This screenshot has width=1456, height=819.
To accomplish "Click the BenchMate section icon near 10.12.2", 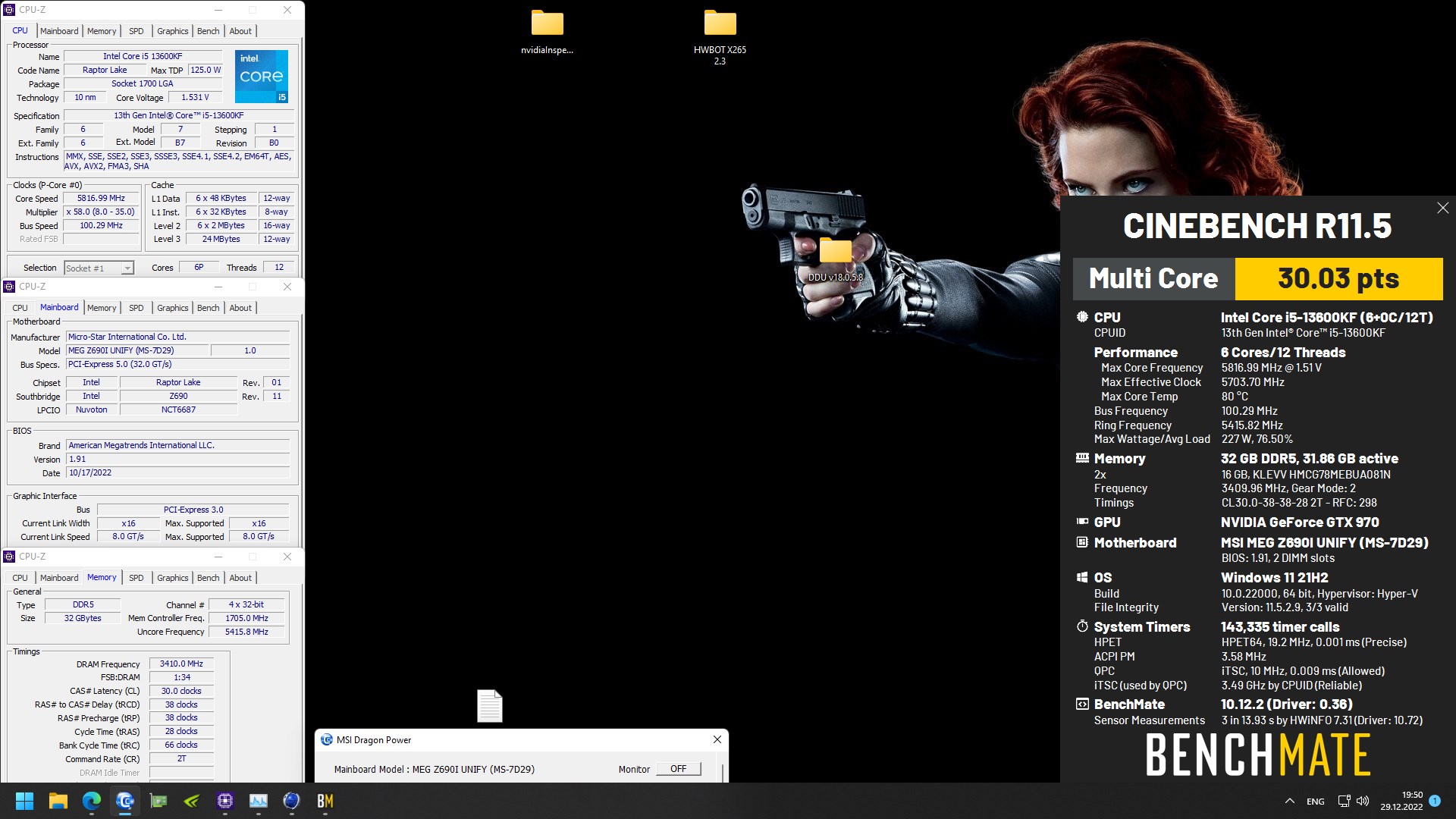I will click(1082, 704).
